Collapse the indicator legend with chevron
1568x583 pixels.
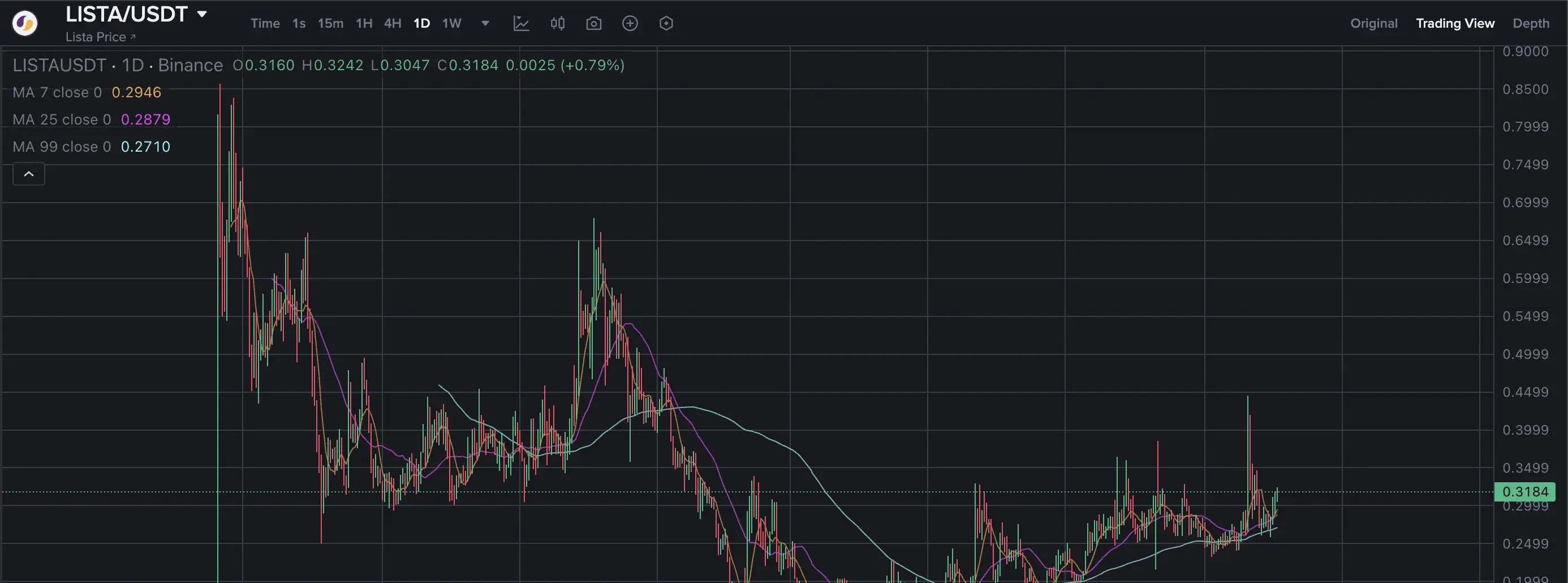point(29,174)
